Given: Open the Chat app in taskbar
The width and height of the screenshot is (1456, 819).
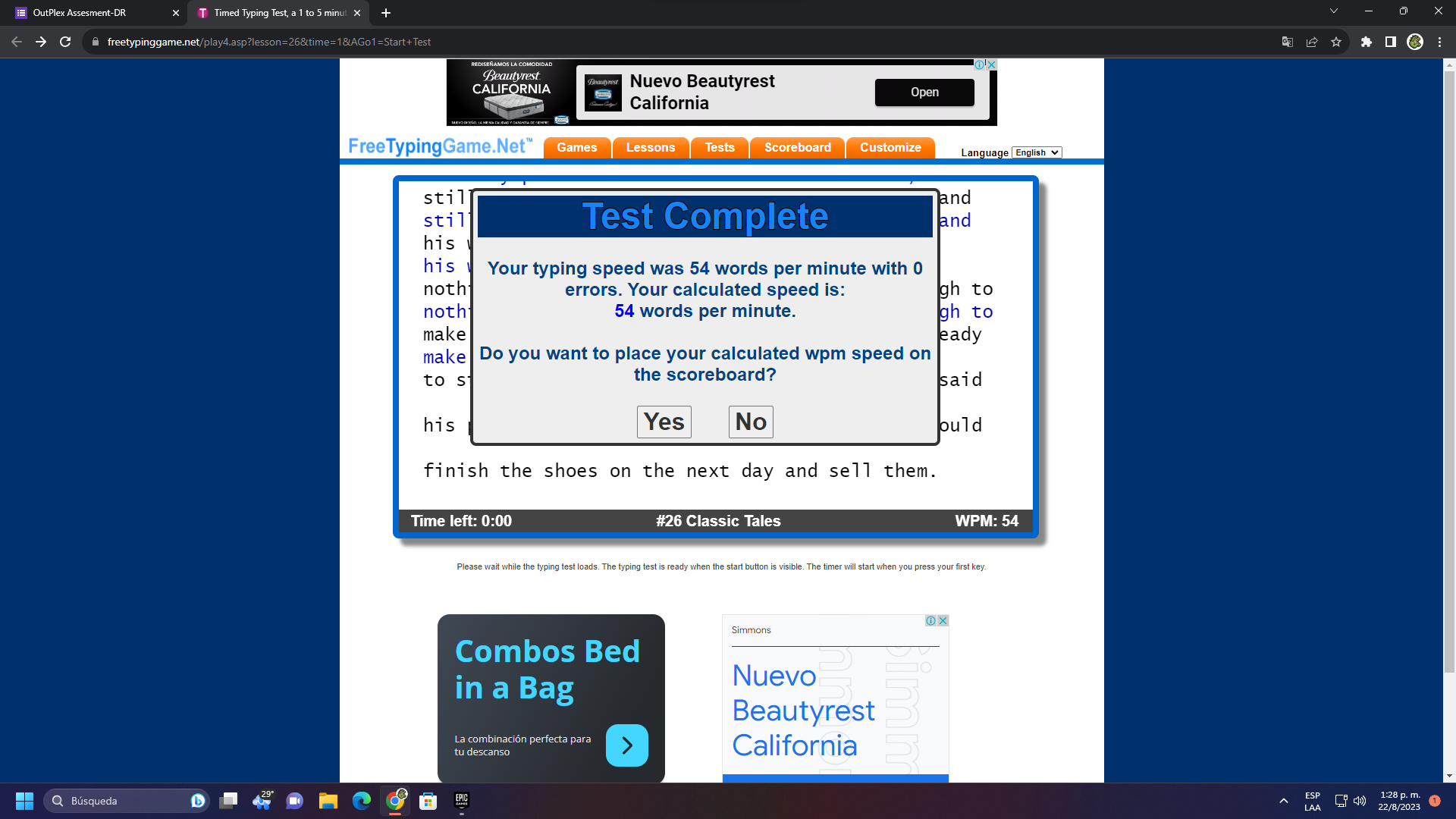Looking at the screenshot, I should (x=294, y=801).
